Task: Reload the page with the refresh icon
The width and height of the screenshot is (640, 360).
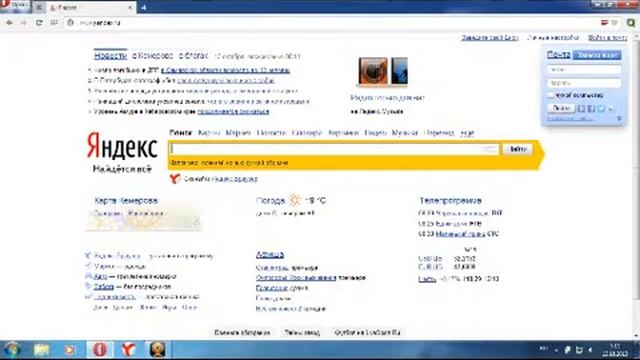Action: pos(39,23)
